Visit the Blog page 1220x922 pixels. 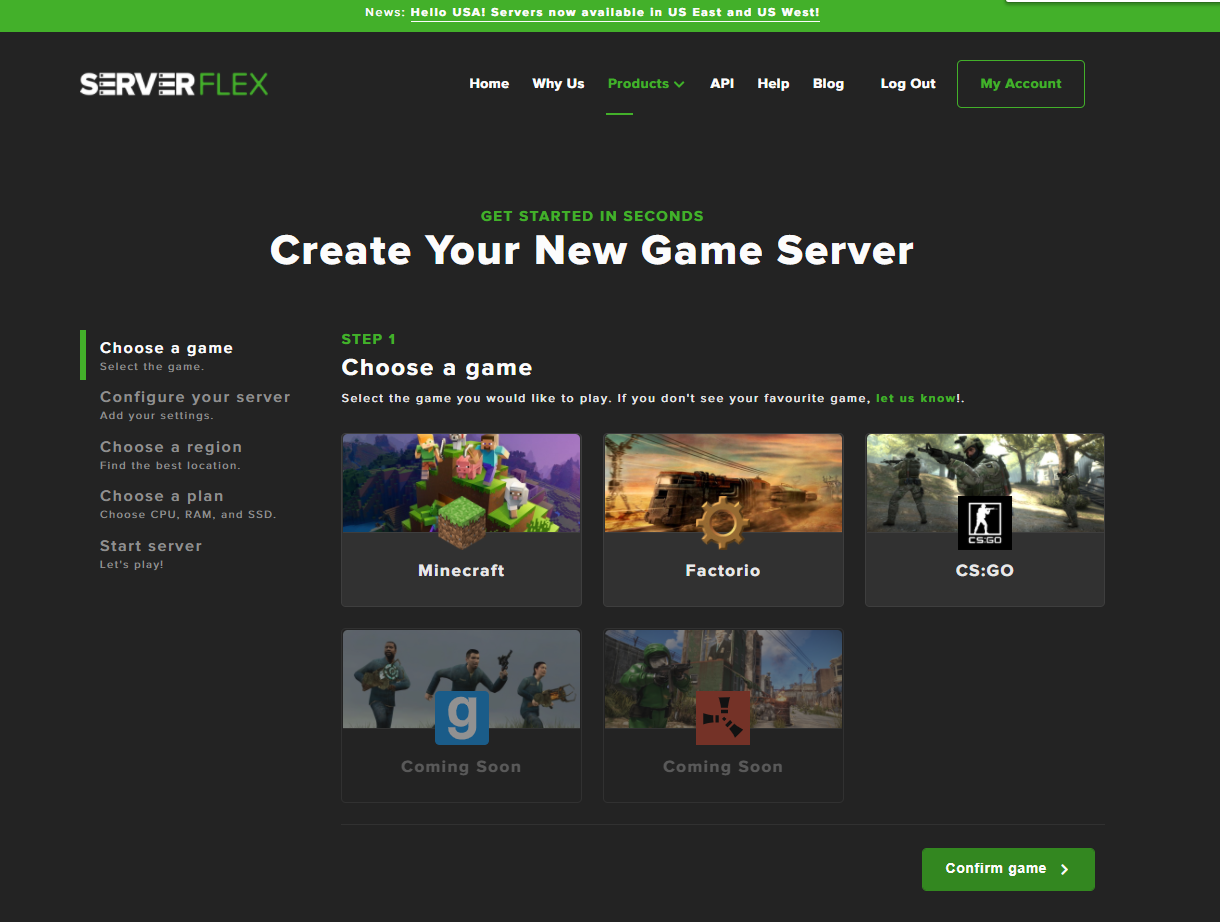828,84
